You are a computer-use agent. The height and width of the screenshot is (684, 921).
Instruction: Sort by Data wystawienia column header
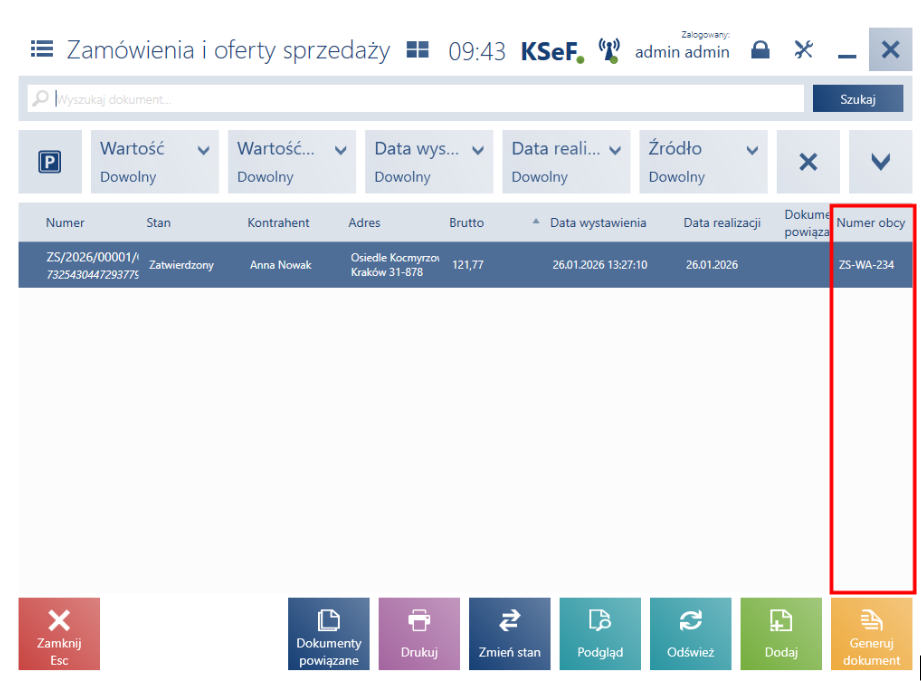pos(598,223)
